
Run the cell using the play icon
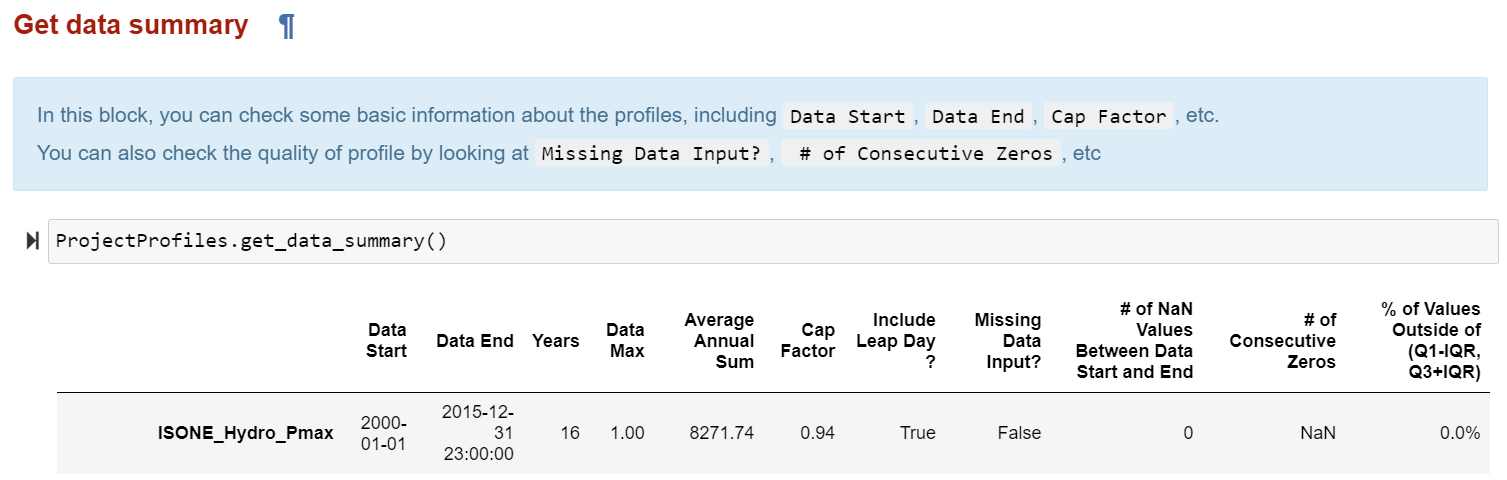(x=33, y=241)
